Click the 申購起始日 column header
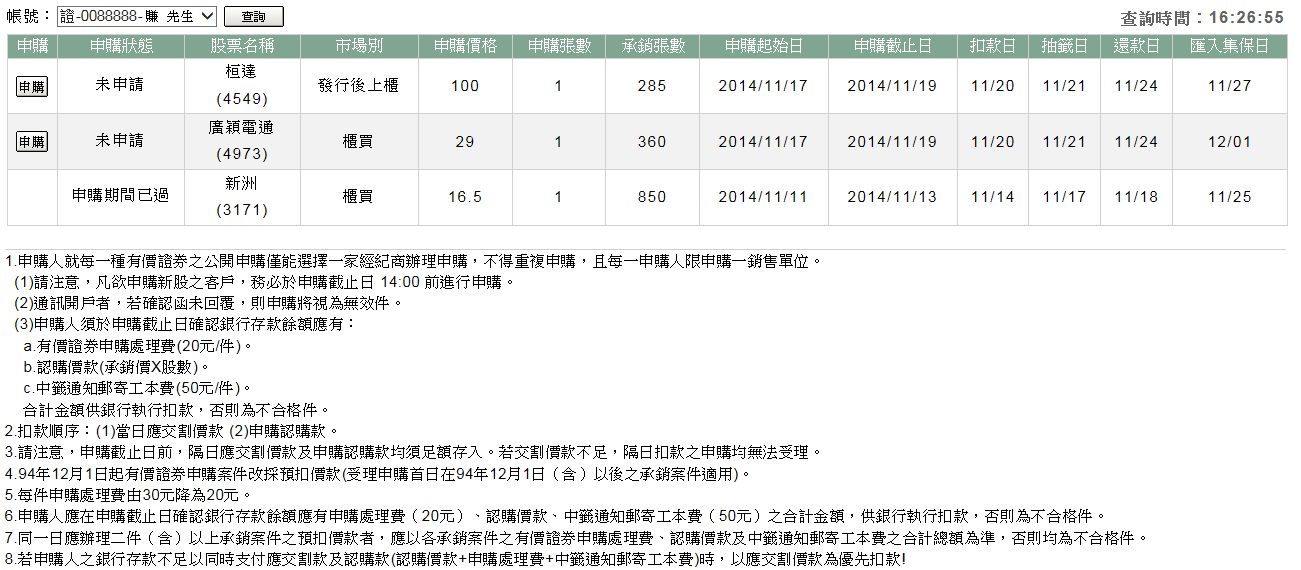The image size is (1301, 570). pos(763,47)
